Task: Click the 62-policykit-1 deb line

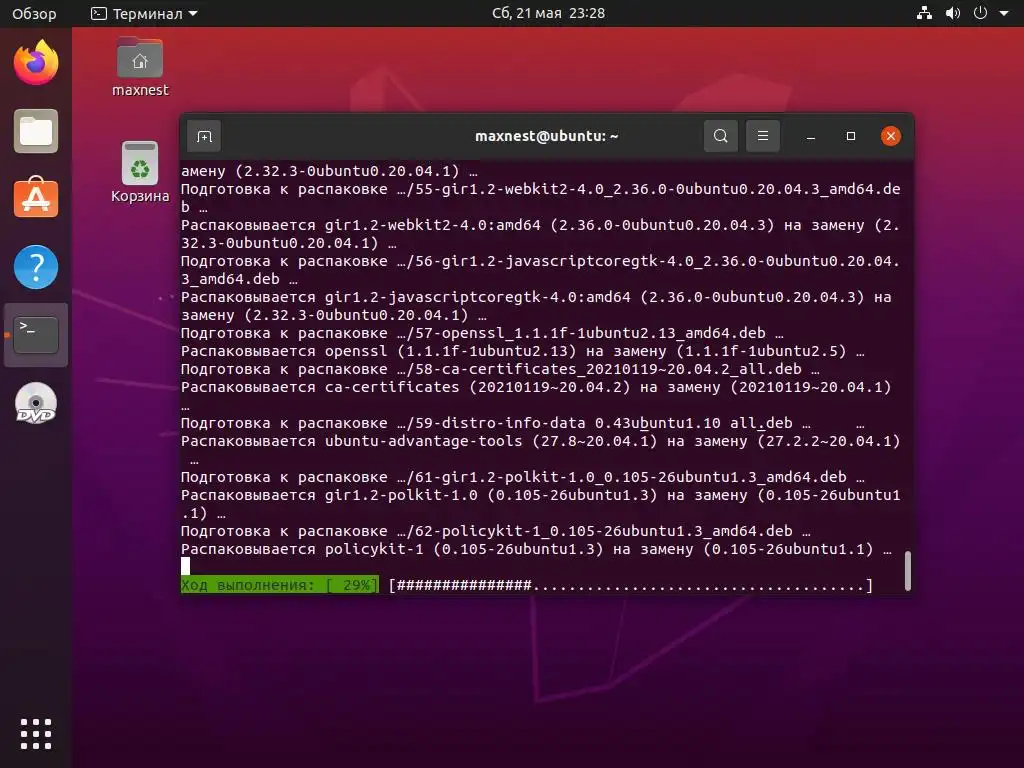Action: tap(496, 531)
